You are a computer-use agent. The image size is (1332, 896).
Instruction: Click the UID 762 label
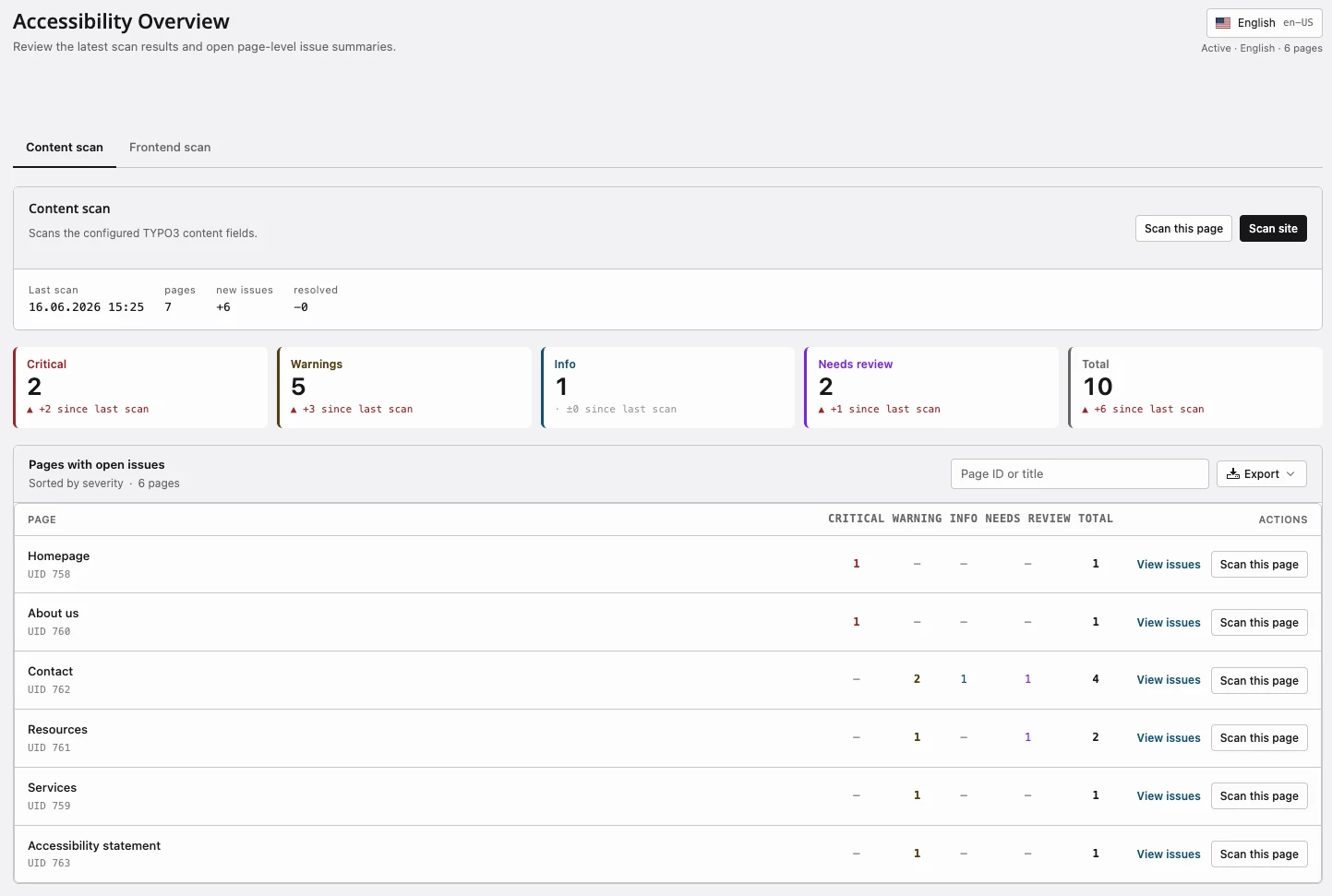pos(49,690)
